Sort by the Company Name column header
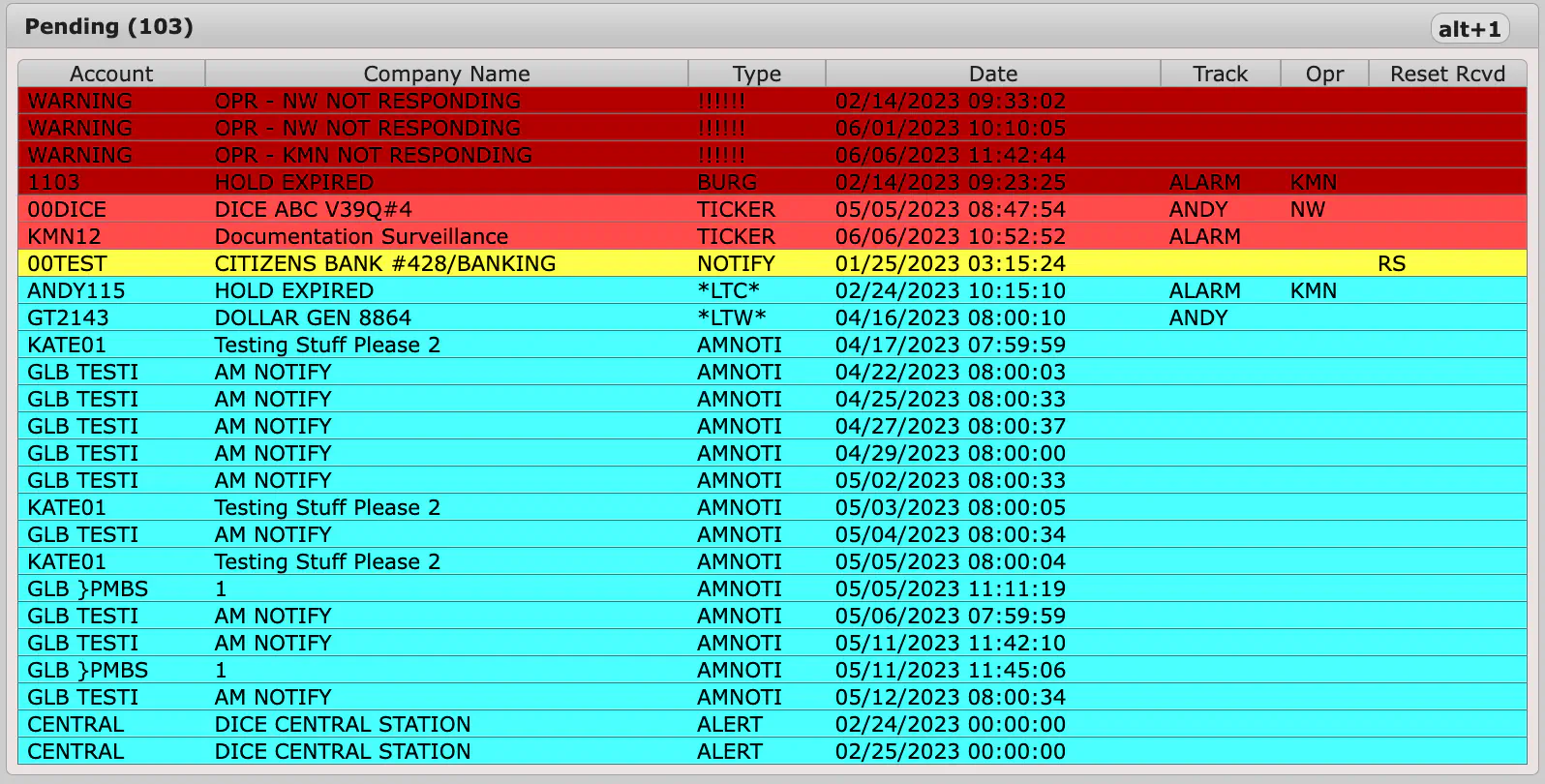Image resolution: width=1545 pixels, height=784 pixels. coord(446,74)
